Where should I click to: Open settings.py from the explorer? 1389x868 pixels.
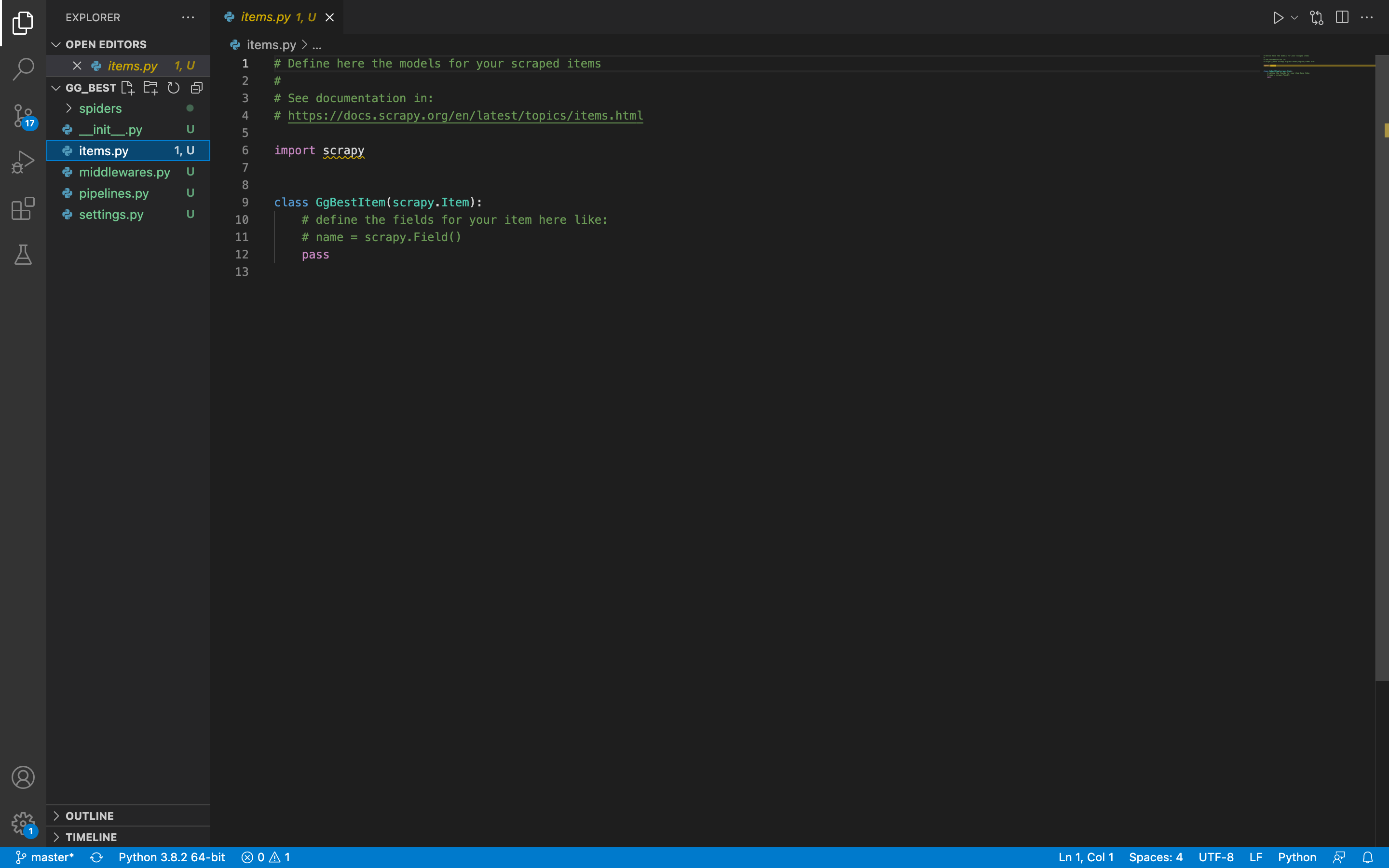pyautogui.click(x=128, y=215)
